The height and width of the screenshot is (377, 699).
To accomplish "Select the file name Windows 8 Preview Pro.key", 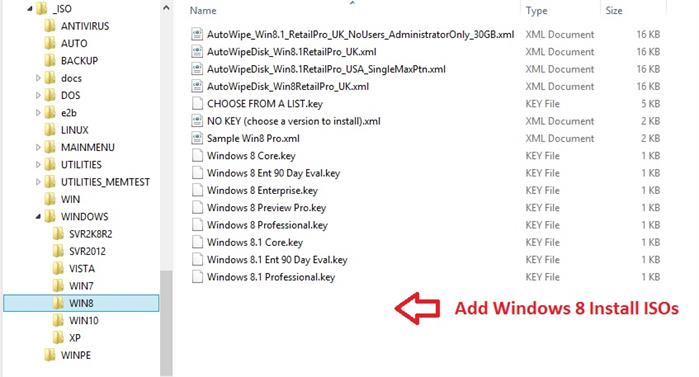I will pyautogui.click(x=266, y=208).
